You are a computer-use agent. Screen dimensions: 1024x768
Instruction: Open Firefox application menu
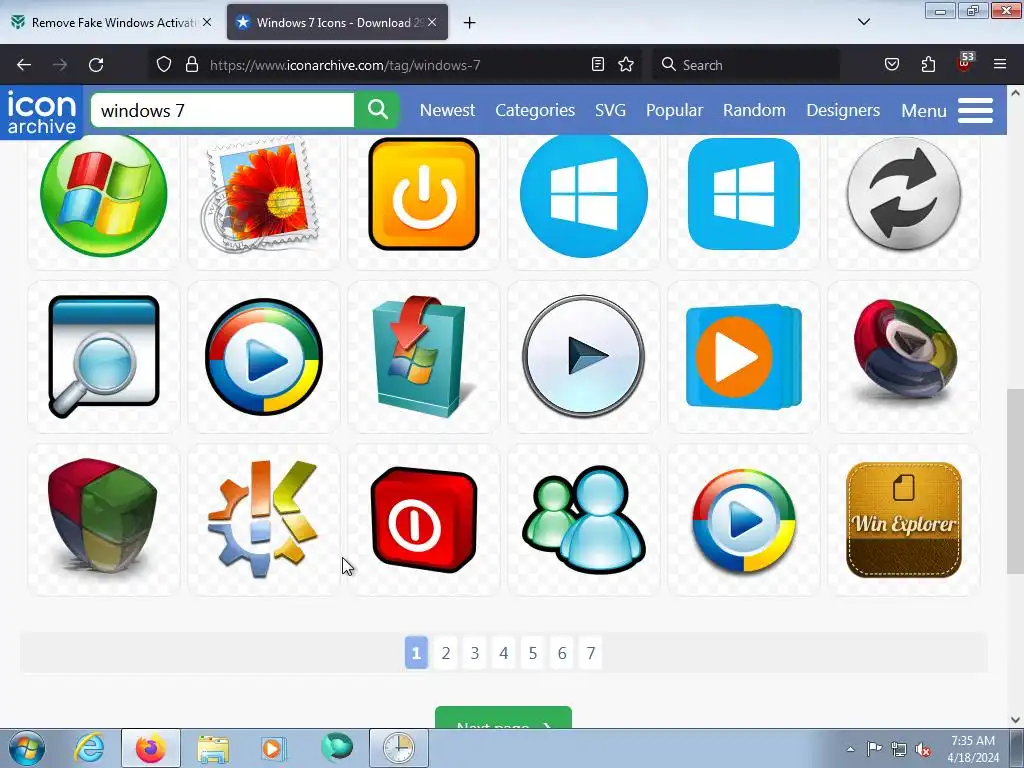click(x=1000, y=65)
